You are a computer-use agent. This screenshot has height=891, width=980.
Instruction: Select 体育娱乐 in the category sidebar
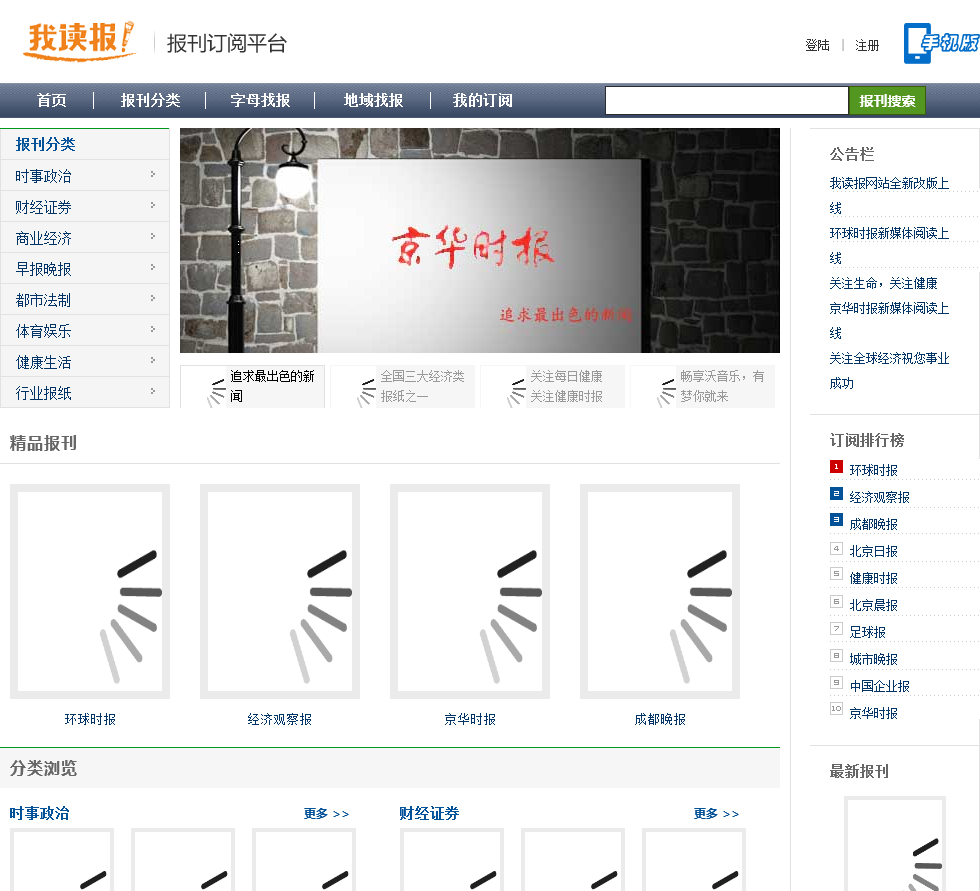click(43, 331)
